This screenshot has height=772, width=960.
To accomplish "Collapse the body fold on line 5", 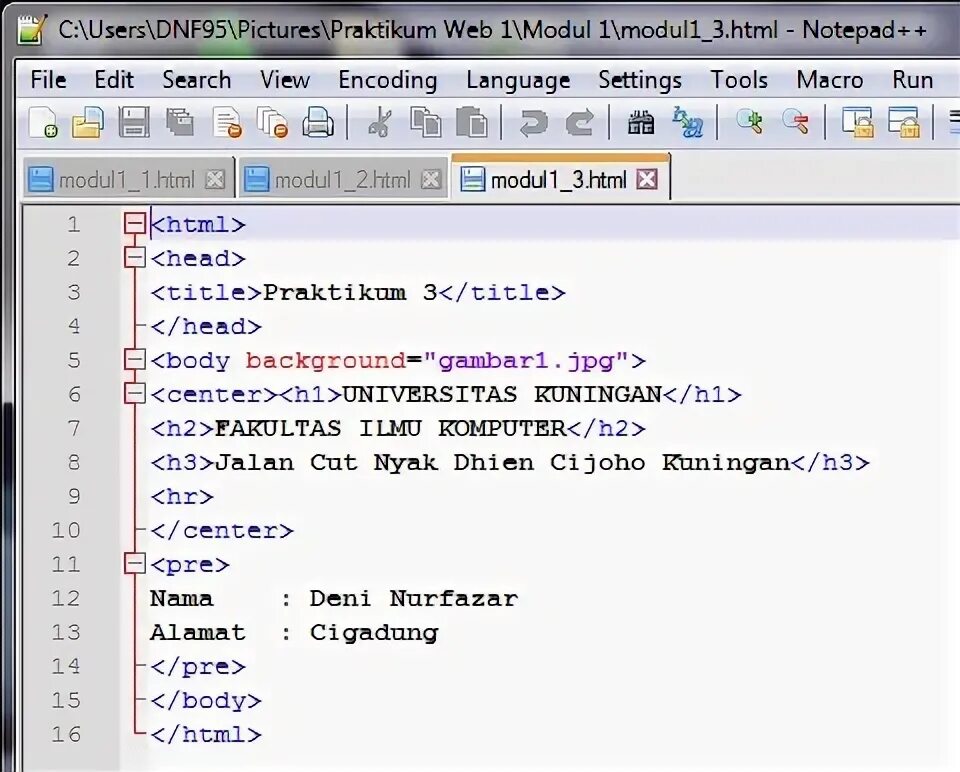I will (134, 359).
